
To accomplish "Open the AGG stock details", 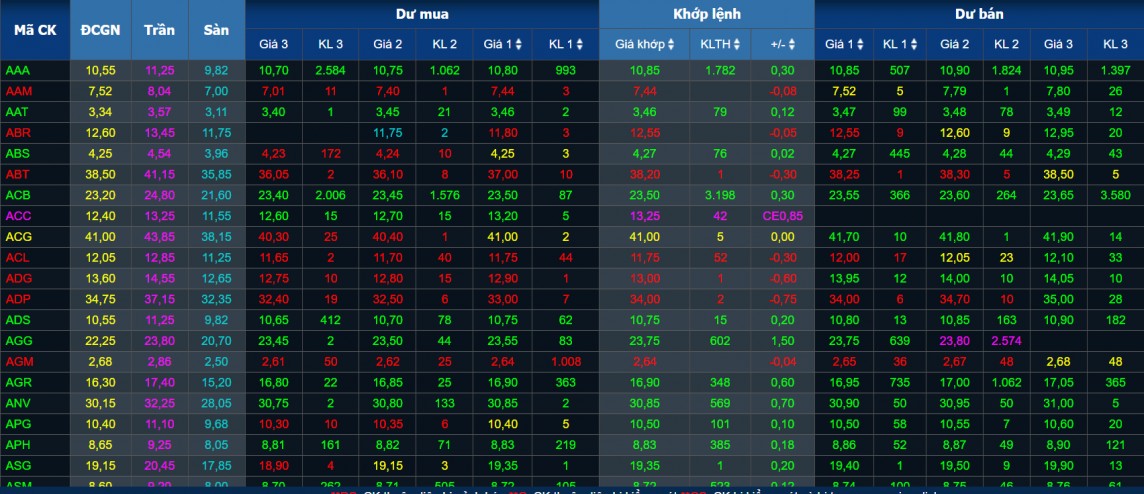I will pos(18,340).
